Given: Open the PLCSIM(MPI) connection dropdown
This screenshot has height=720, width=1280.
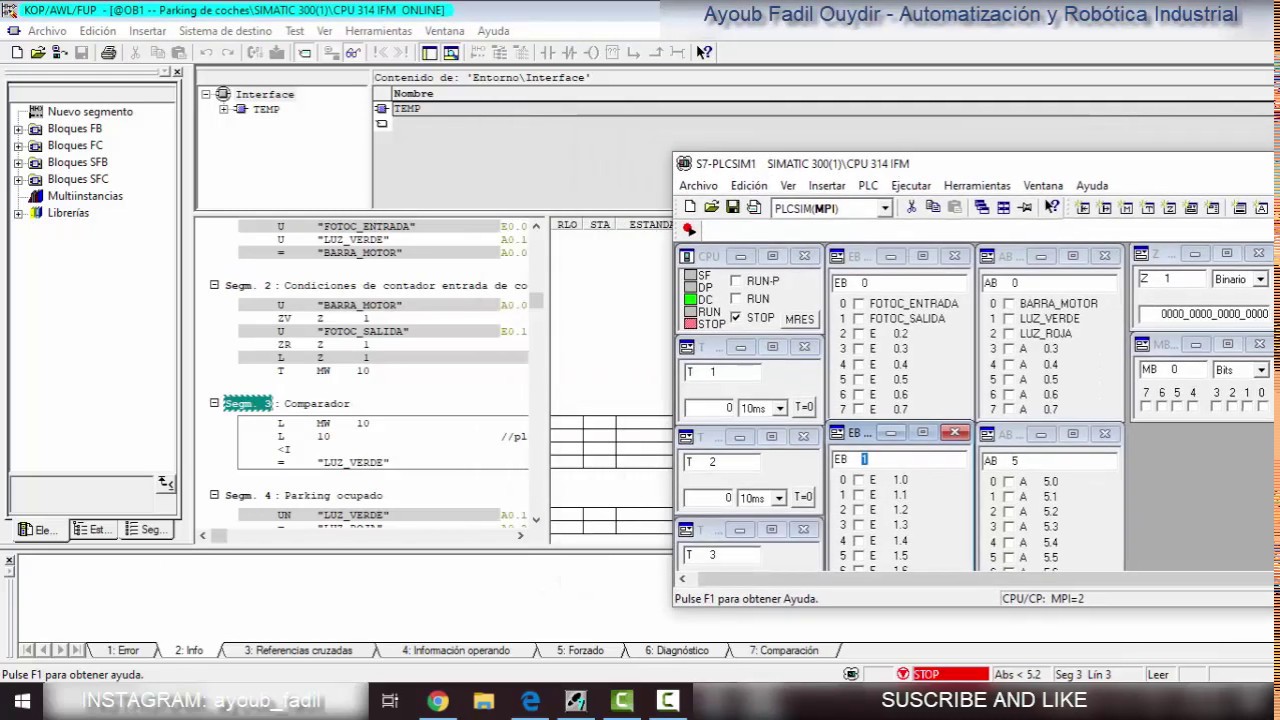Looking at the screenshot, I should point(884,208).
